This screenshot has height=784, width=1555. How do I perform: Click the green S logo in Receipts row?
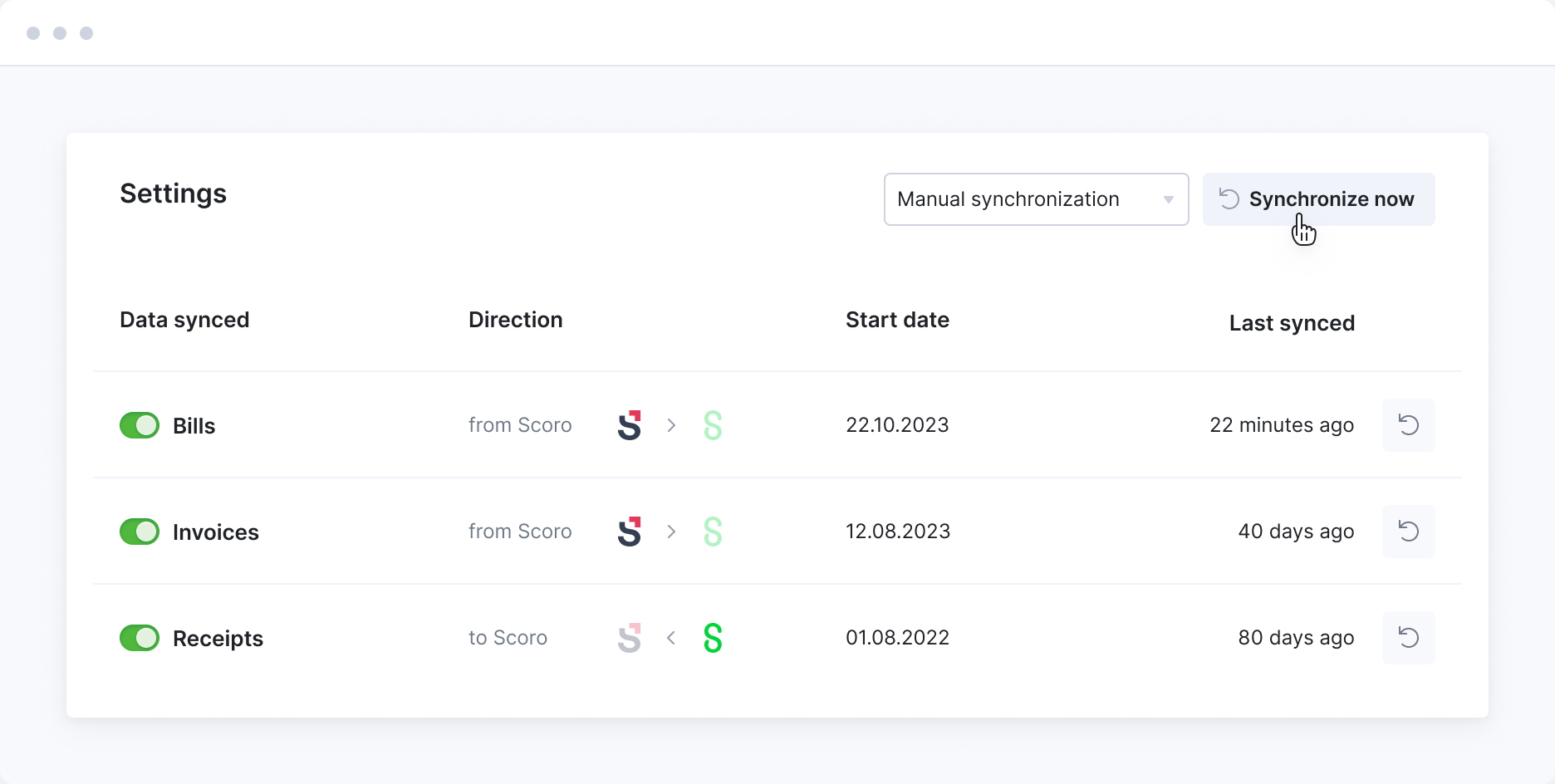coord(713,638)
